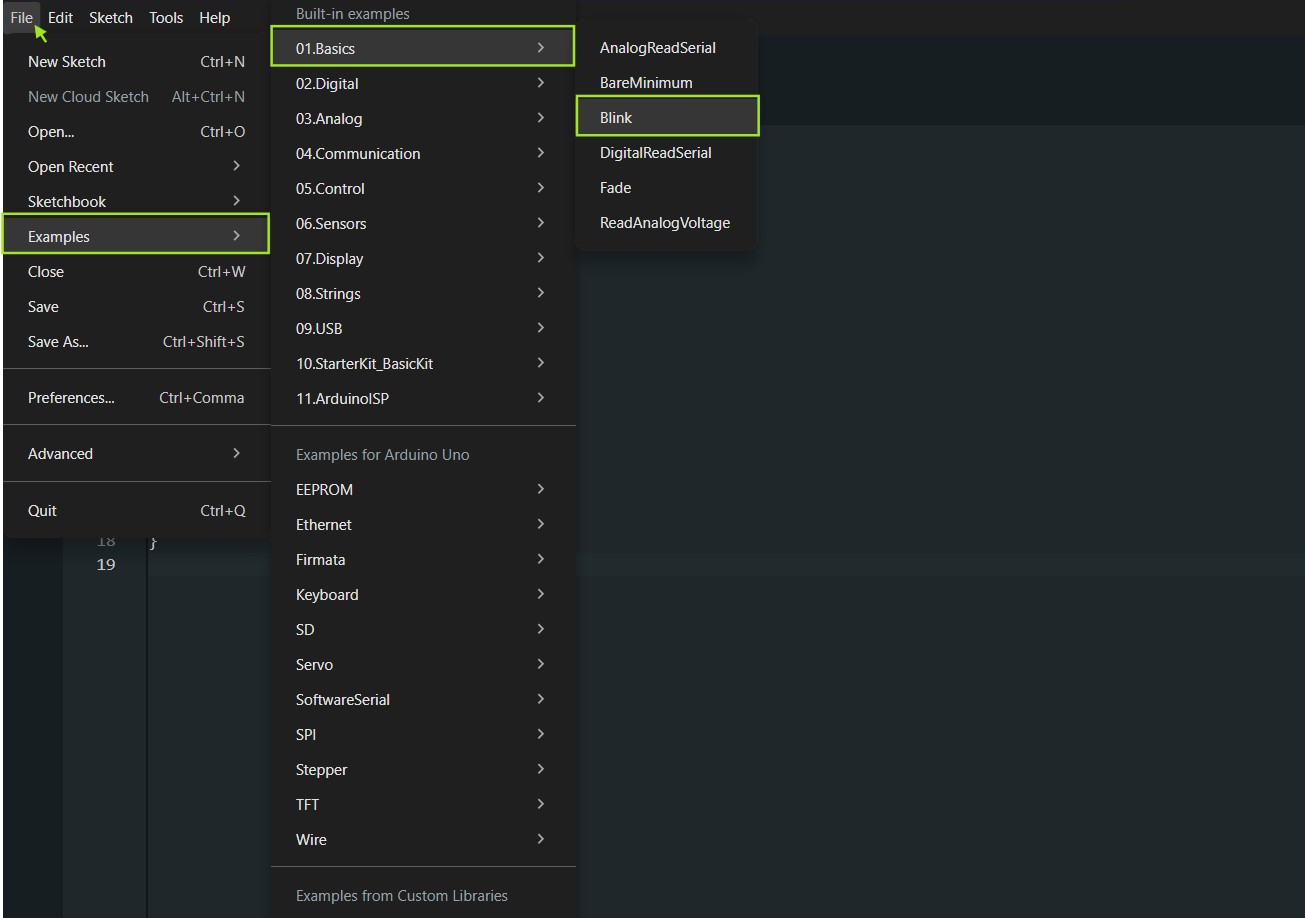Expand Servo library examples
This screenshot has height=918, width=1305.
423,665
